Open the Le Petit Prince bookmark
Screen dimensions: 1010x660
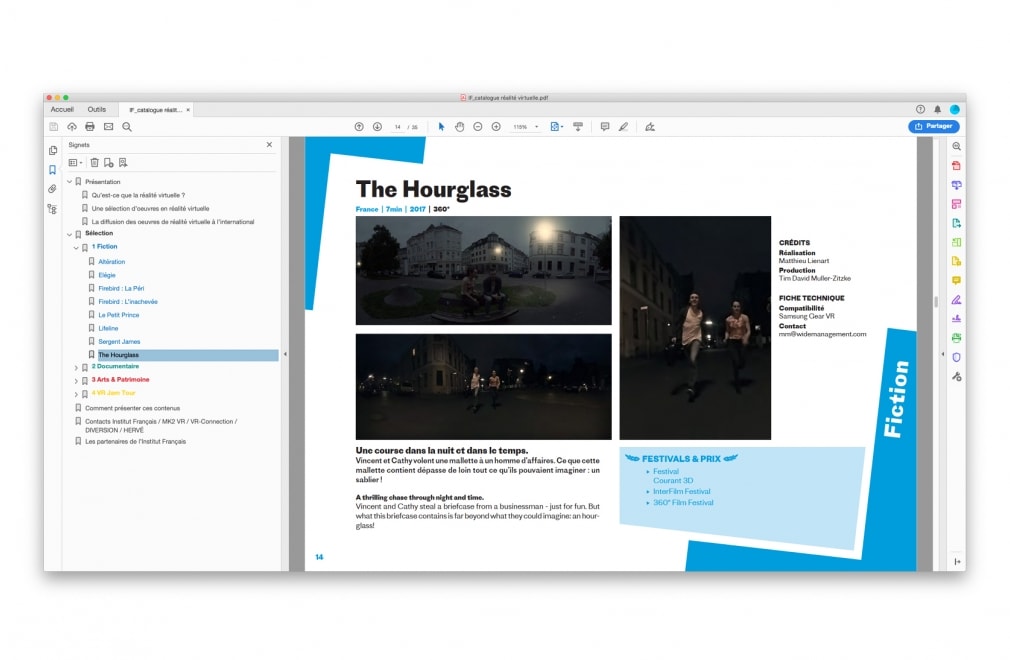119,315
